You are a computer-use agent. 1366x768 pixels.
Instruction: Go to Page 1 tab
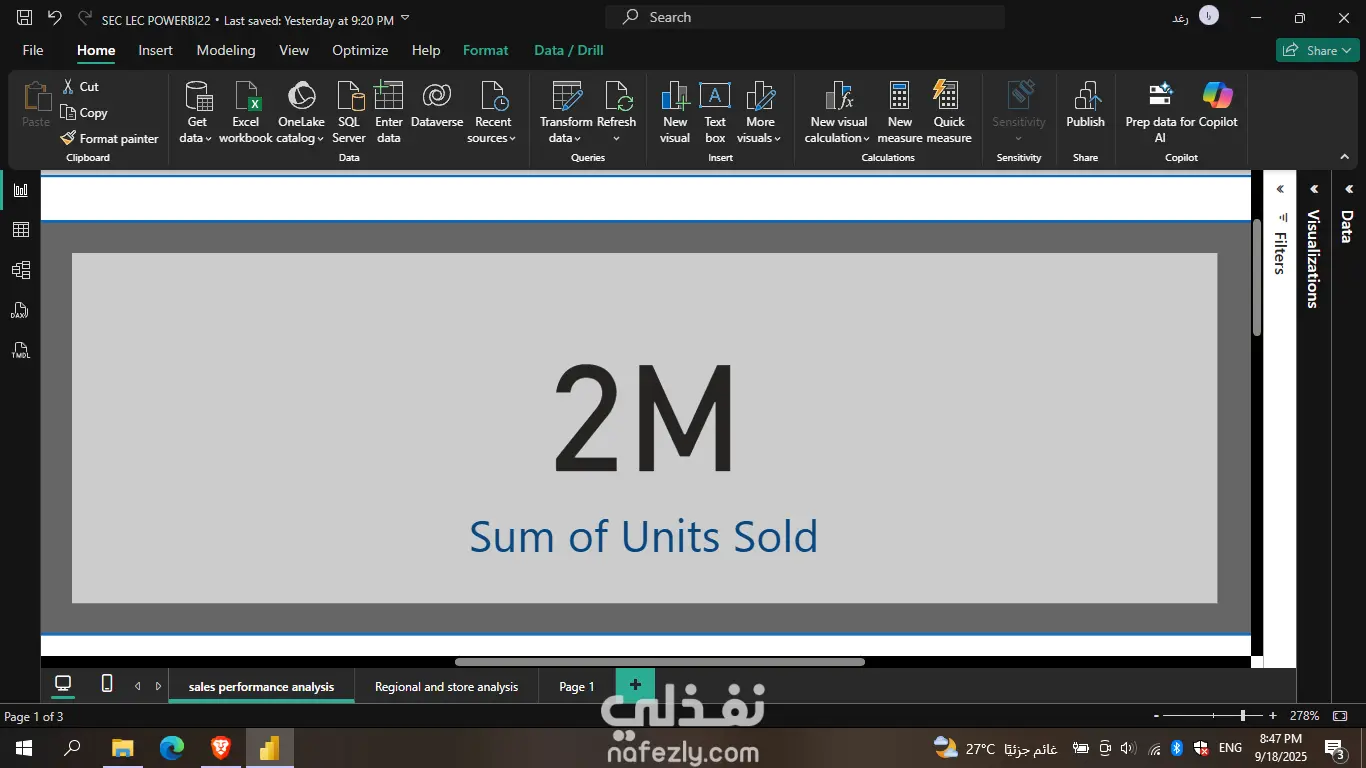(x=577, y=687)
